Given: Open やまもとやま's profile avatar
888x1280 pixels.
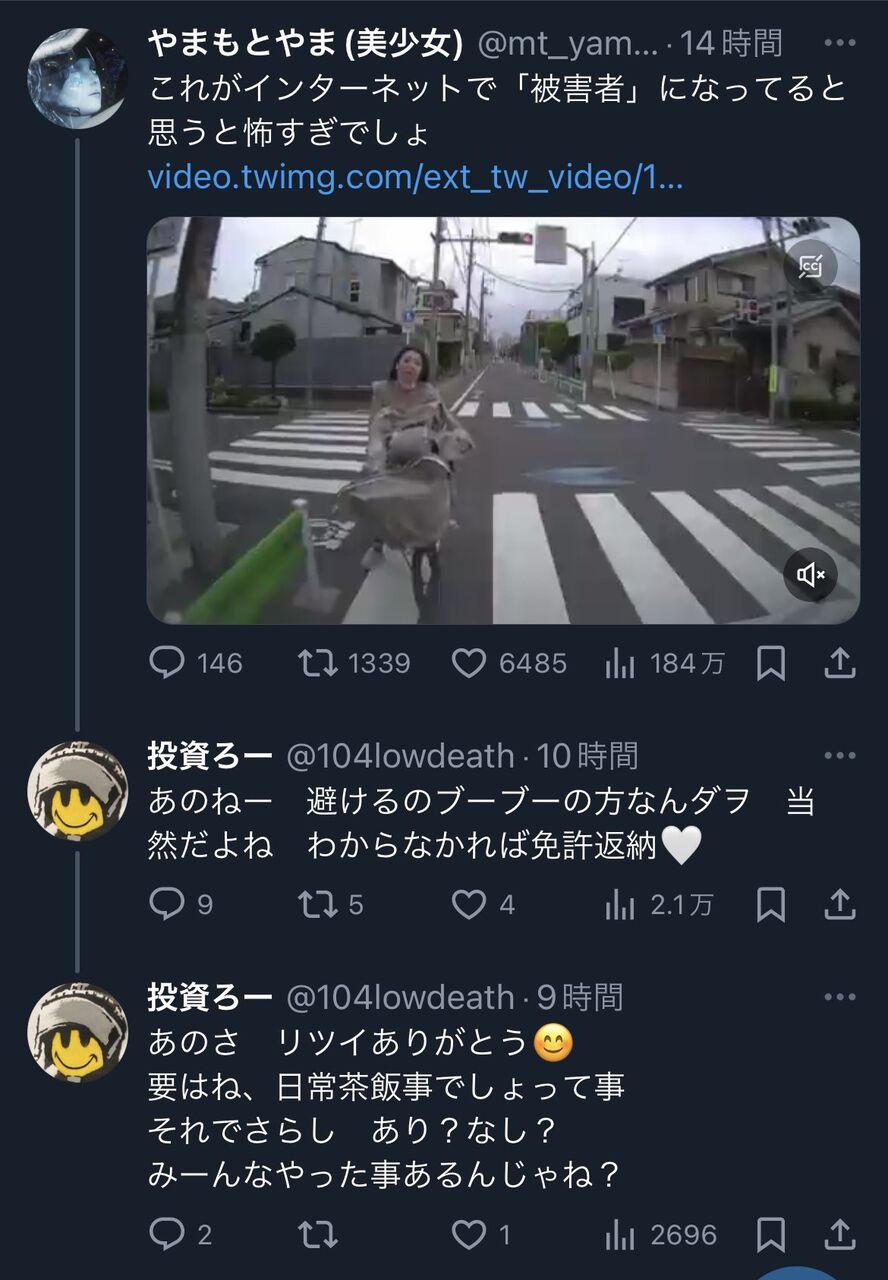Looking at the screenshot, I should point(77,79).
